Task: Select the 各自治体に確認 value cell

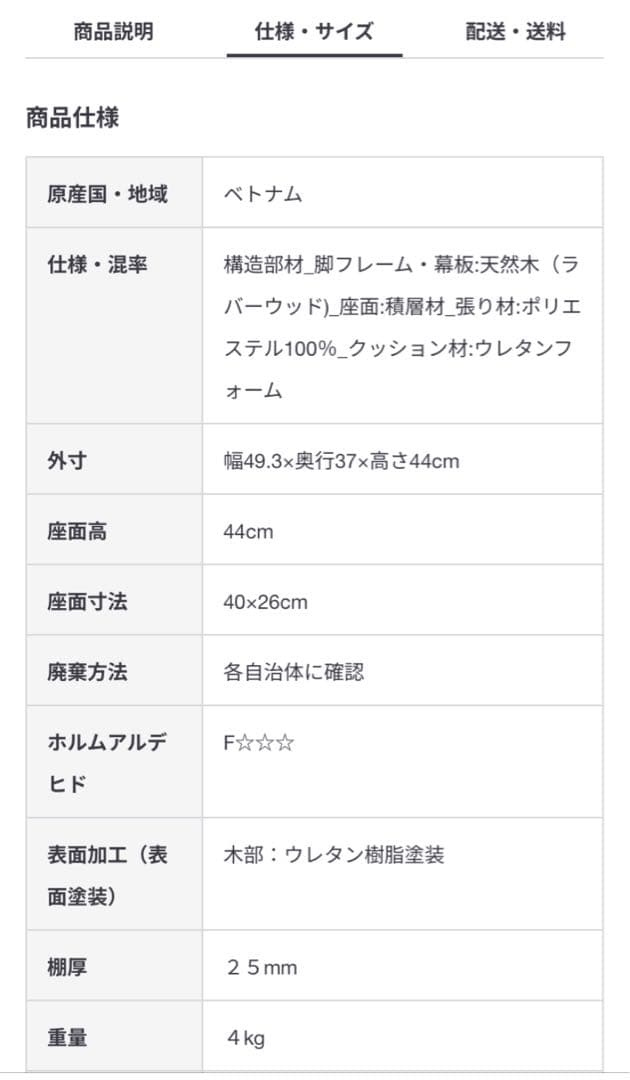Action: coord(294,672)
